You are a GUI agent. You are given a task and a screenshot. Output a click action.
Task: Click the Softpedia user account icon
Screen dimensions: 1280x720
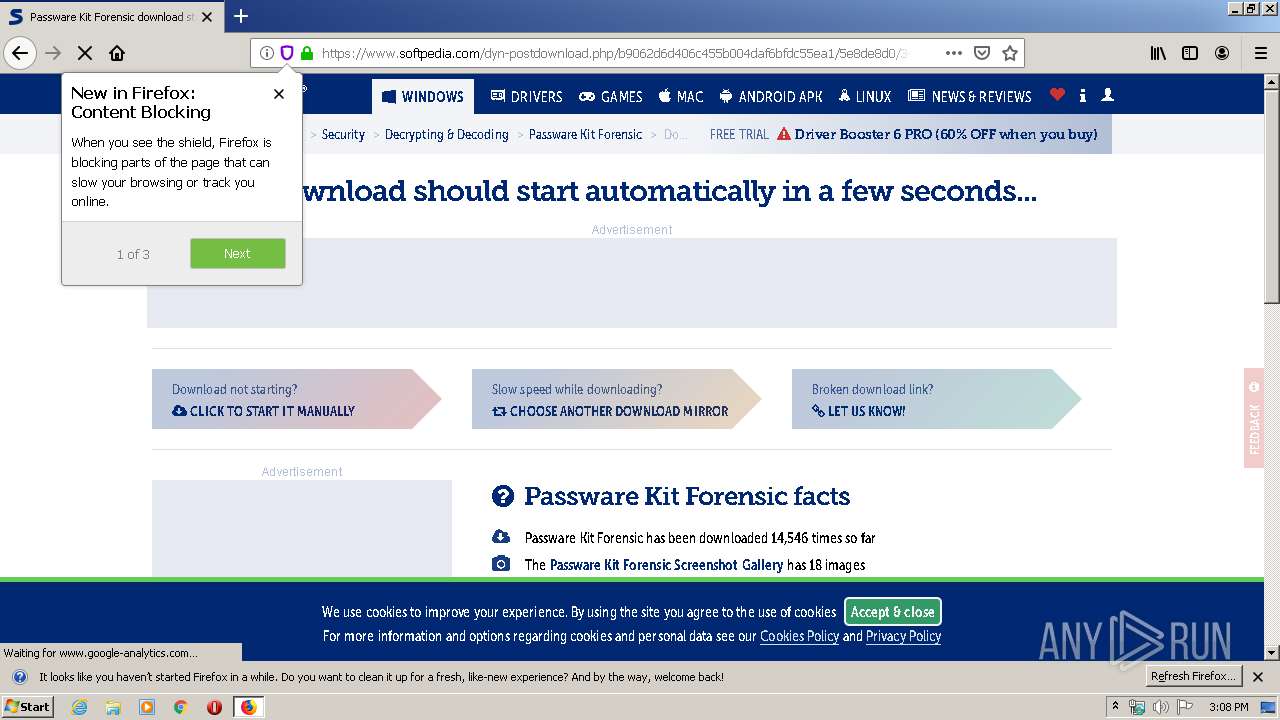[1107, 95]
